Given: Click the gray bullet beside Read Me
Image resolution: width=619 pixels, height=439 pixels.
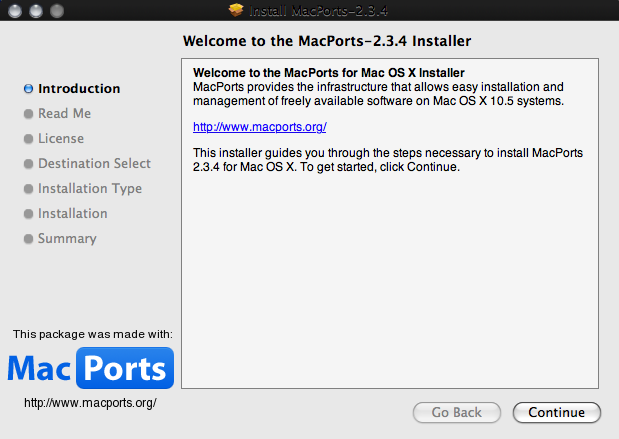Looking at the screenshot, I should (x=28, y=114).
